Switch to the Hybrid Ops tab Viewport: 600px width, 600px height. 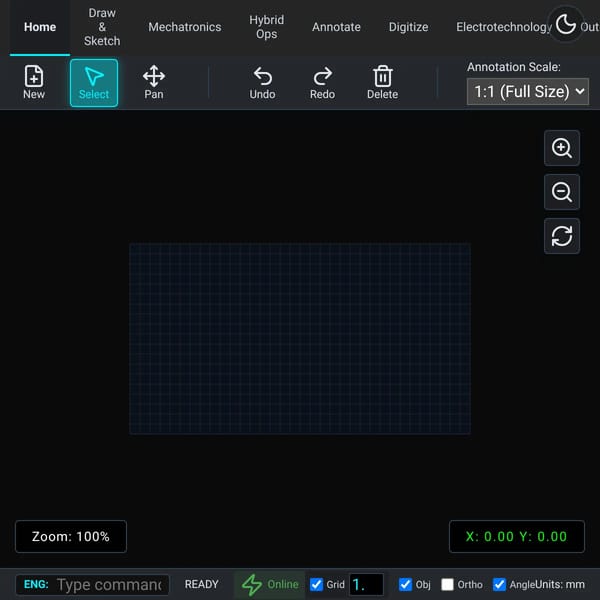267,27
